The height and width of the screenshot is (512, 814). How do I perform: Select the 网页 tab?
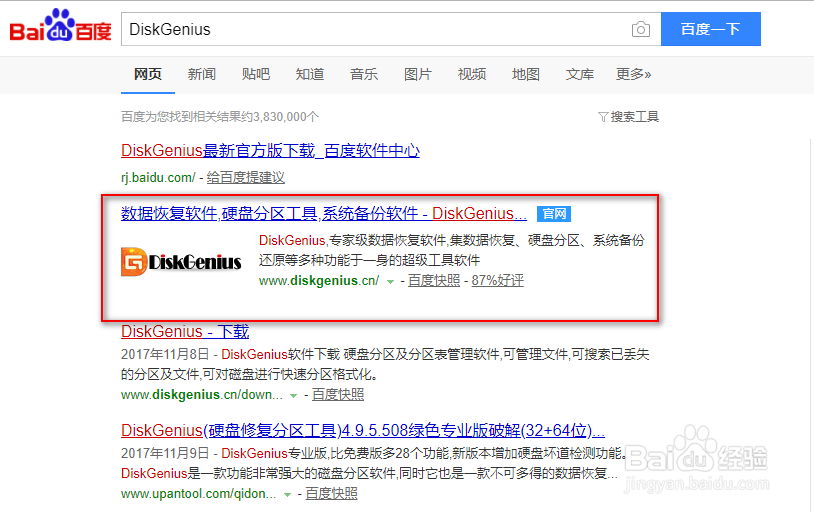pos(148,74)
